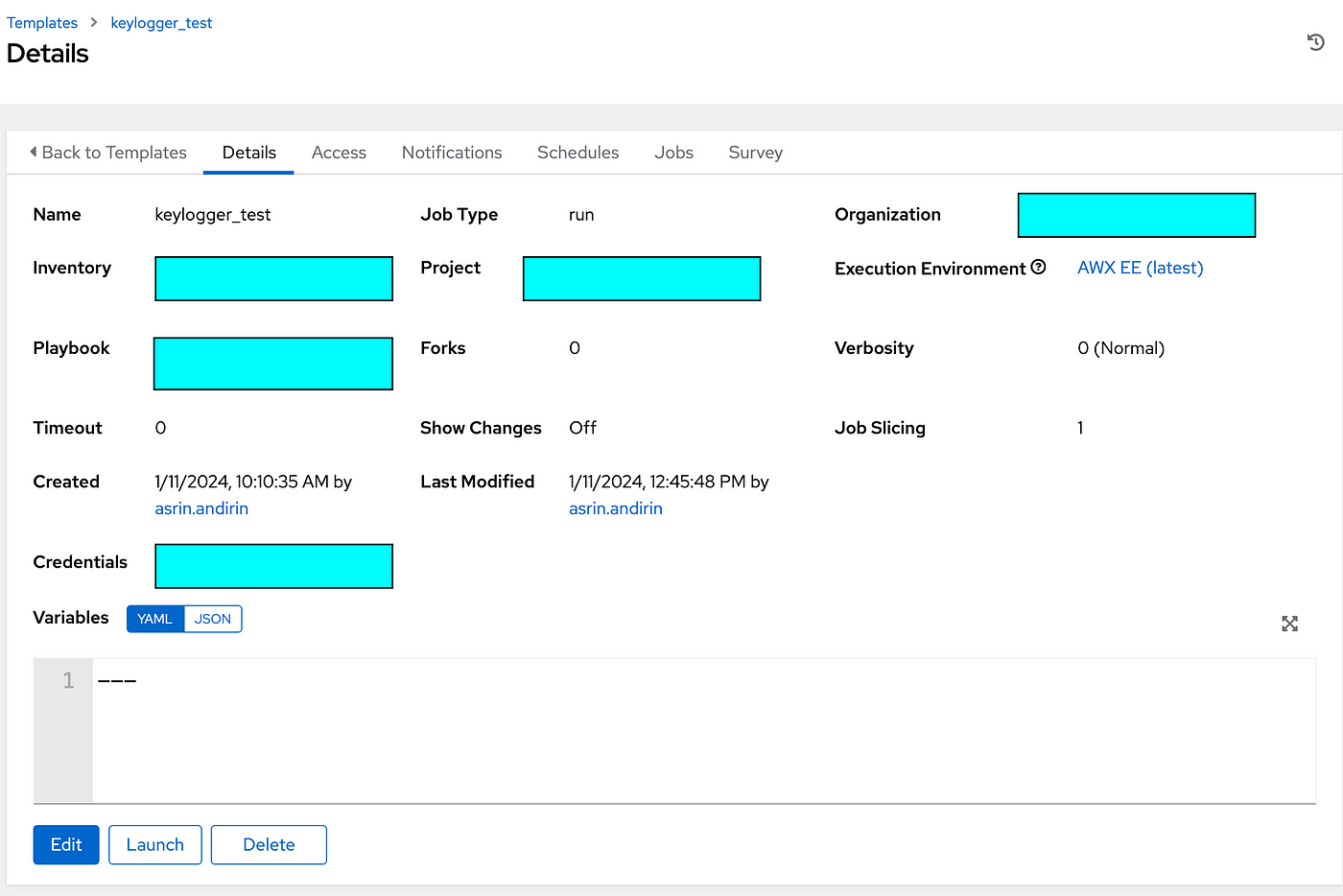
Task: Open the activity stream history icon
Action: click(x=1315, y=42)
